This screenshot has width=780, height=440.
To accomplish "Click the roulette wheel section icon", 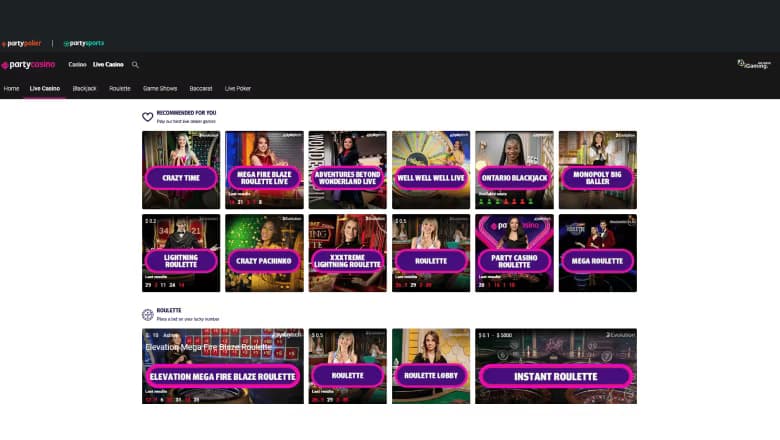I will point(148,314).
